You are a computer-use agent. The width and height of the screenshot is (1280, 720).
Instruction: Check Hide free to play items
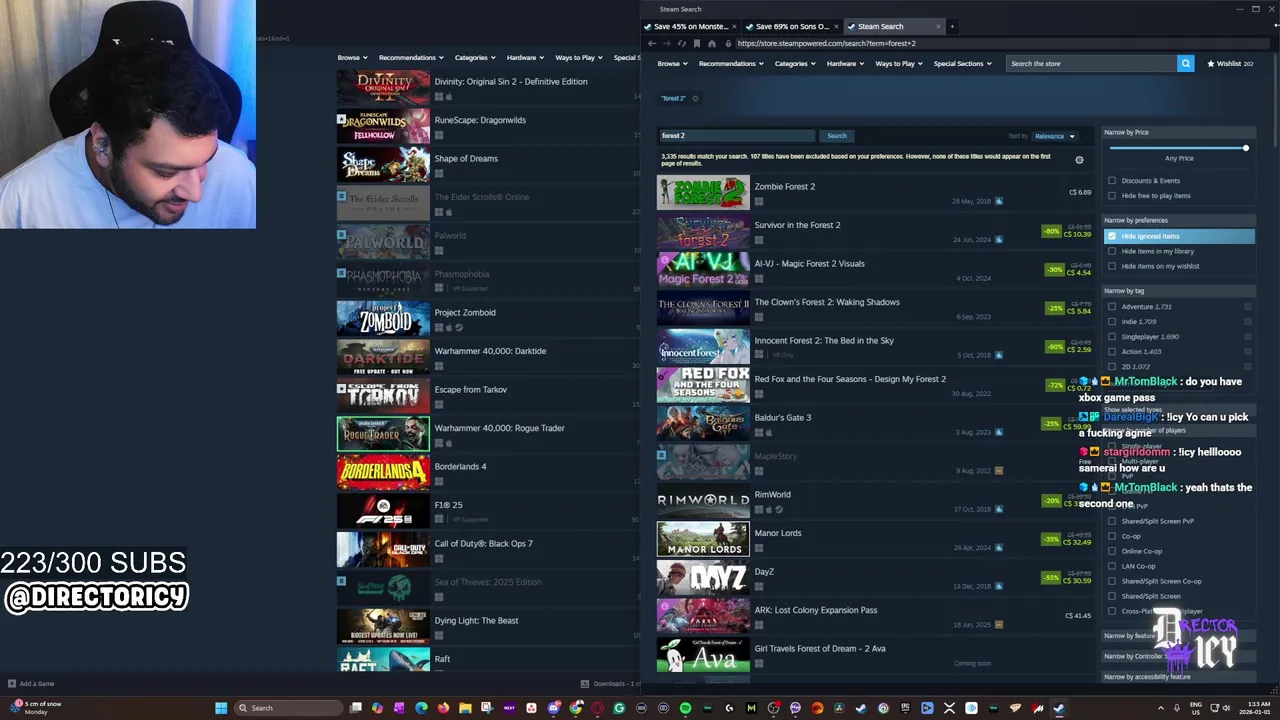pyautogui.click(x=1112, y=196)
